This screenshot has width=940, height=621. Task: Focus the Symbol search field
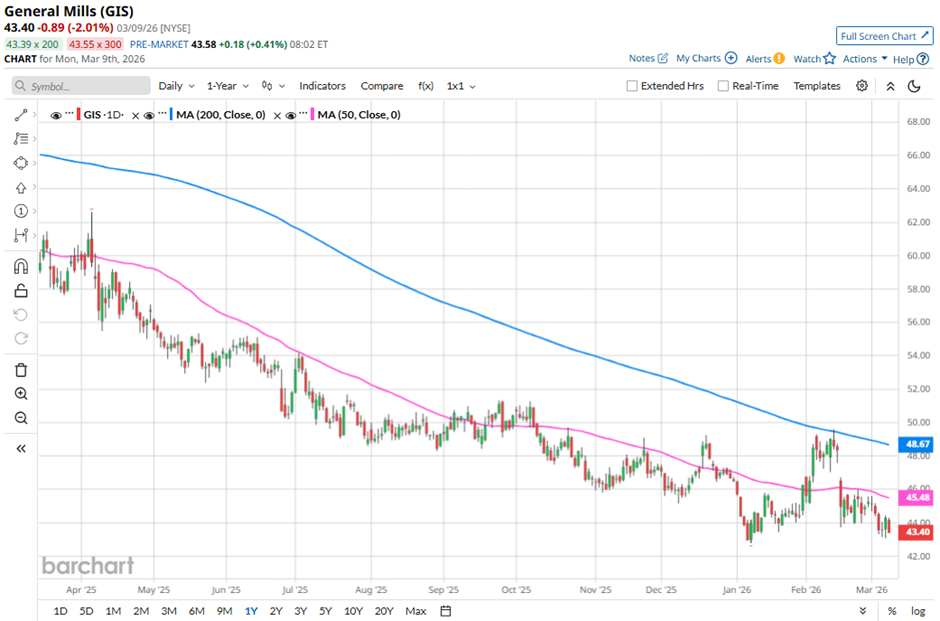tap(81, 86)
